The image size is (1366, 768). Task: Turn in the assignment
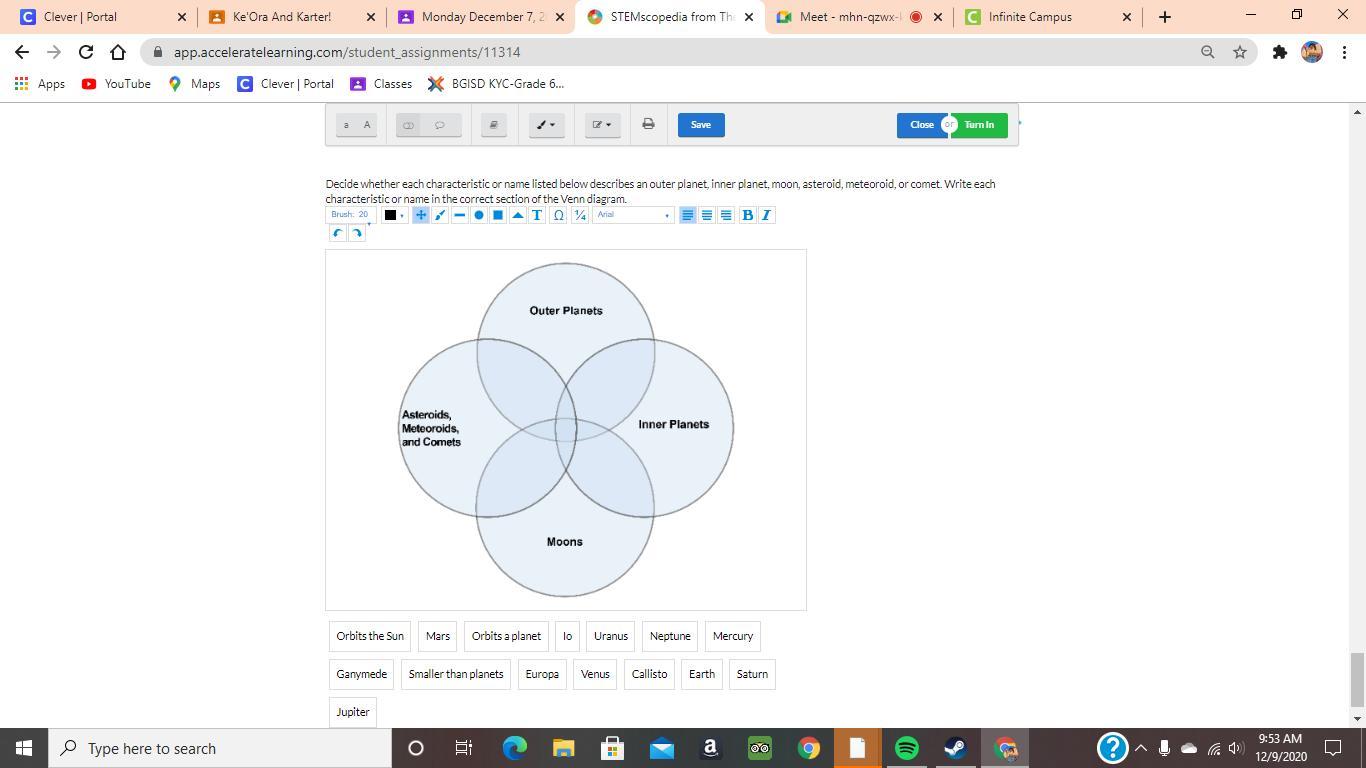[x=979, y=125]
